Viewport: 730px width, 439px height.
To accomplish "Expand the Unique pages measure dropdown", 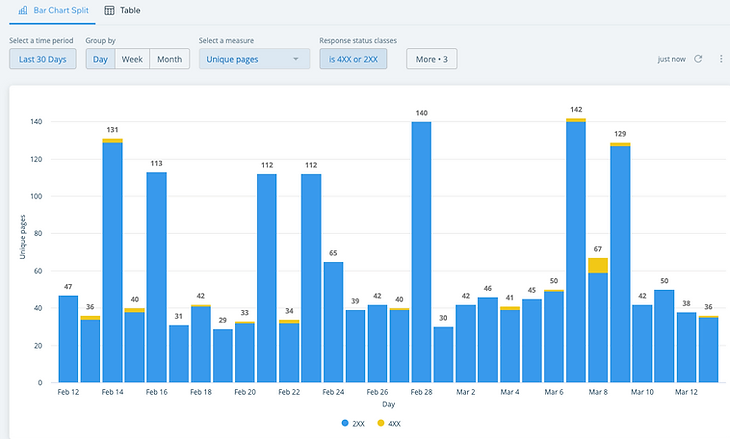I will click(x=254, y=59).
